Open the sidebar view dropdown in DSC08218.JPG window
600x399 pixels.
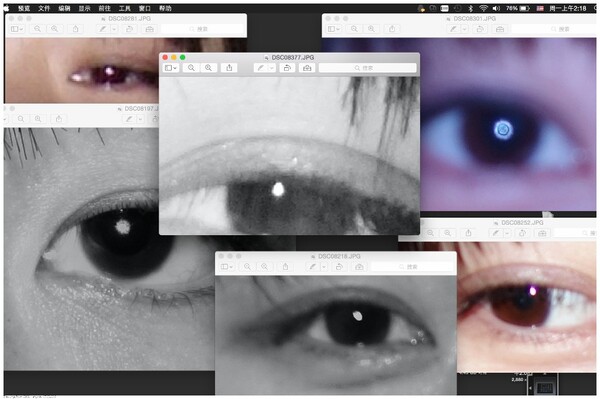[x=227, y=267]
